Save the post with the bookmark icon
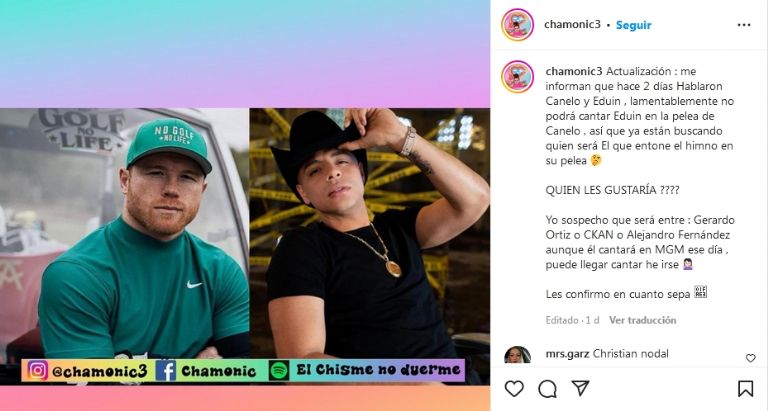This screenshot has height=411, width=768. point(745,388)
